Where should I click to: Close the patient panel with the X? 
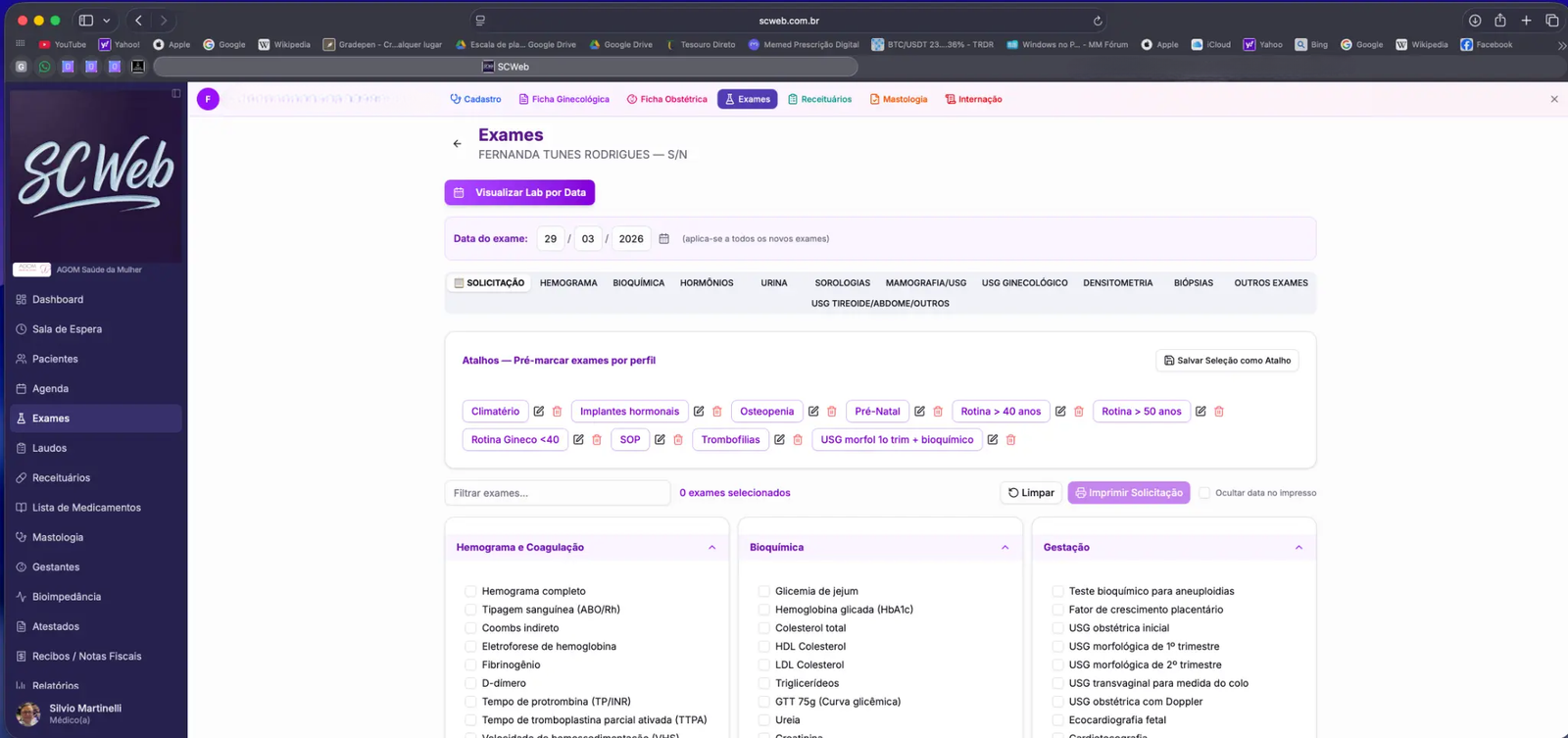tap(1554, 99)
